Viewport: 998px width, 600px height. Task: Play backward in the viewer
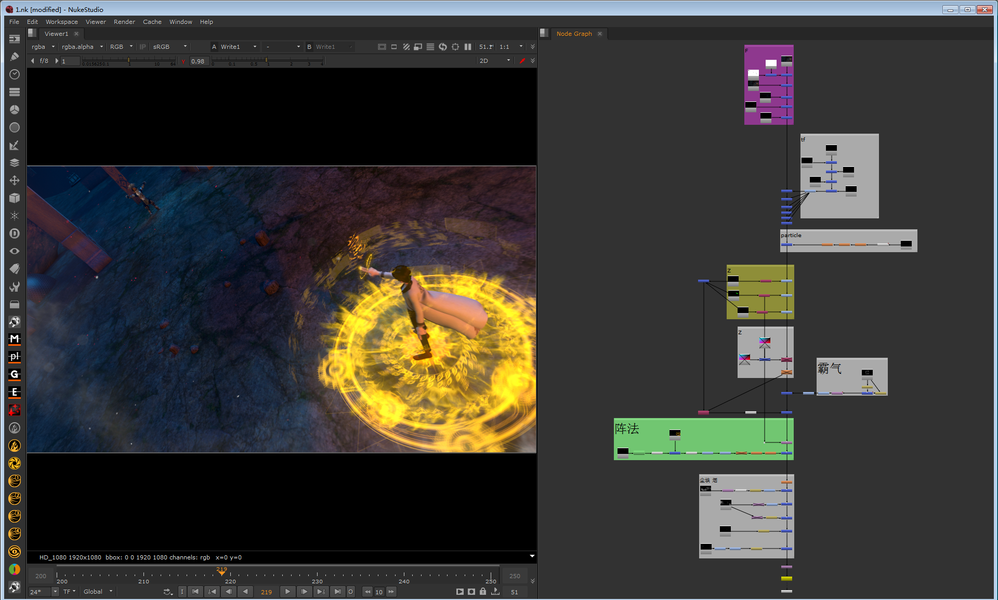click(x=245, y=592)
